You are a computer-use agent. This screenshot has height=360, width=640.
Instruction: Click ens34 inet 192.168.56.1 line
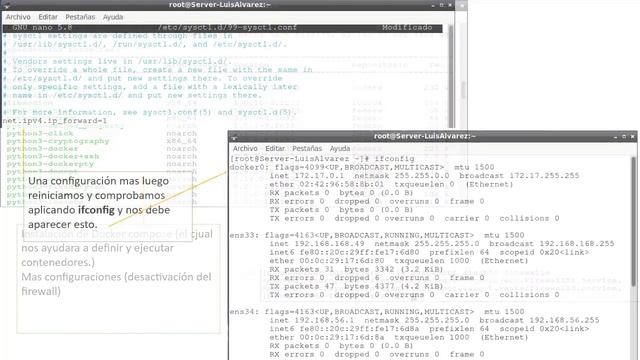click(434, 320)
